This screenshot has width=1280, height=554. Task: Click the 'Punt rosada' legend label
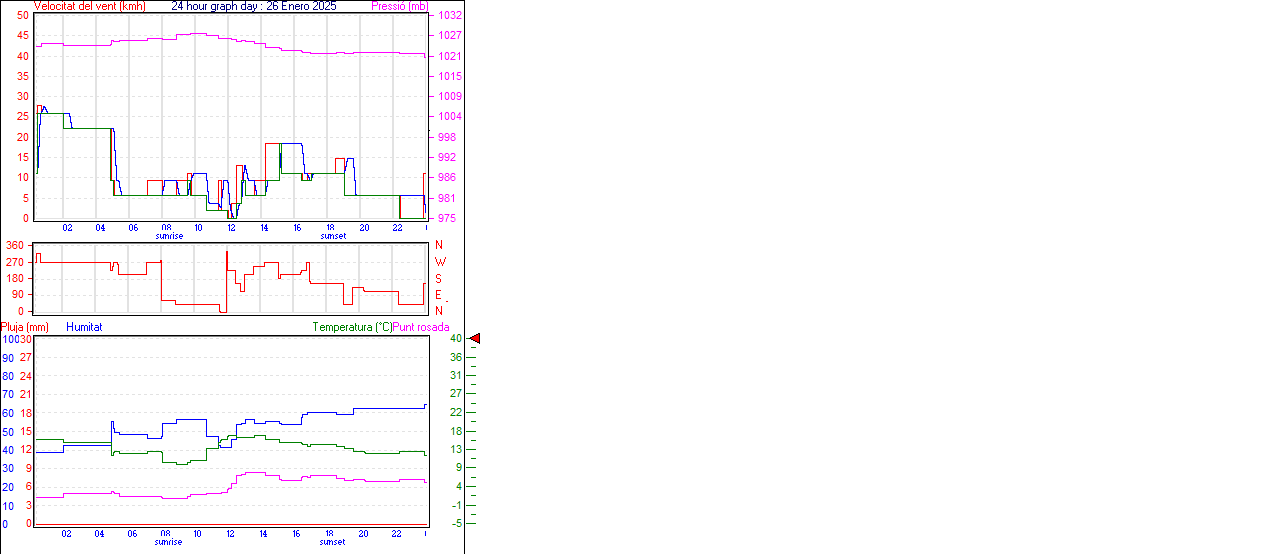tap(421, 327)
